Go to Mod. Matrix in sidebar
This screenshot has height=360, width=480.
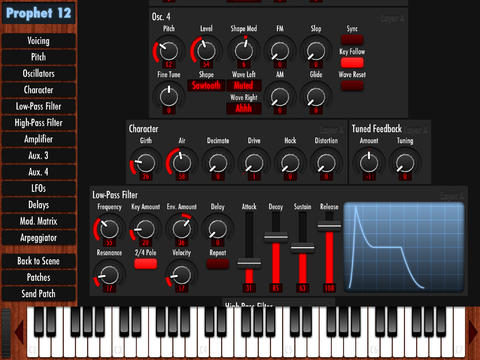click(x=38, y=221)
